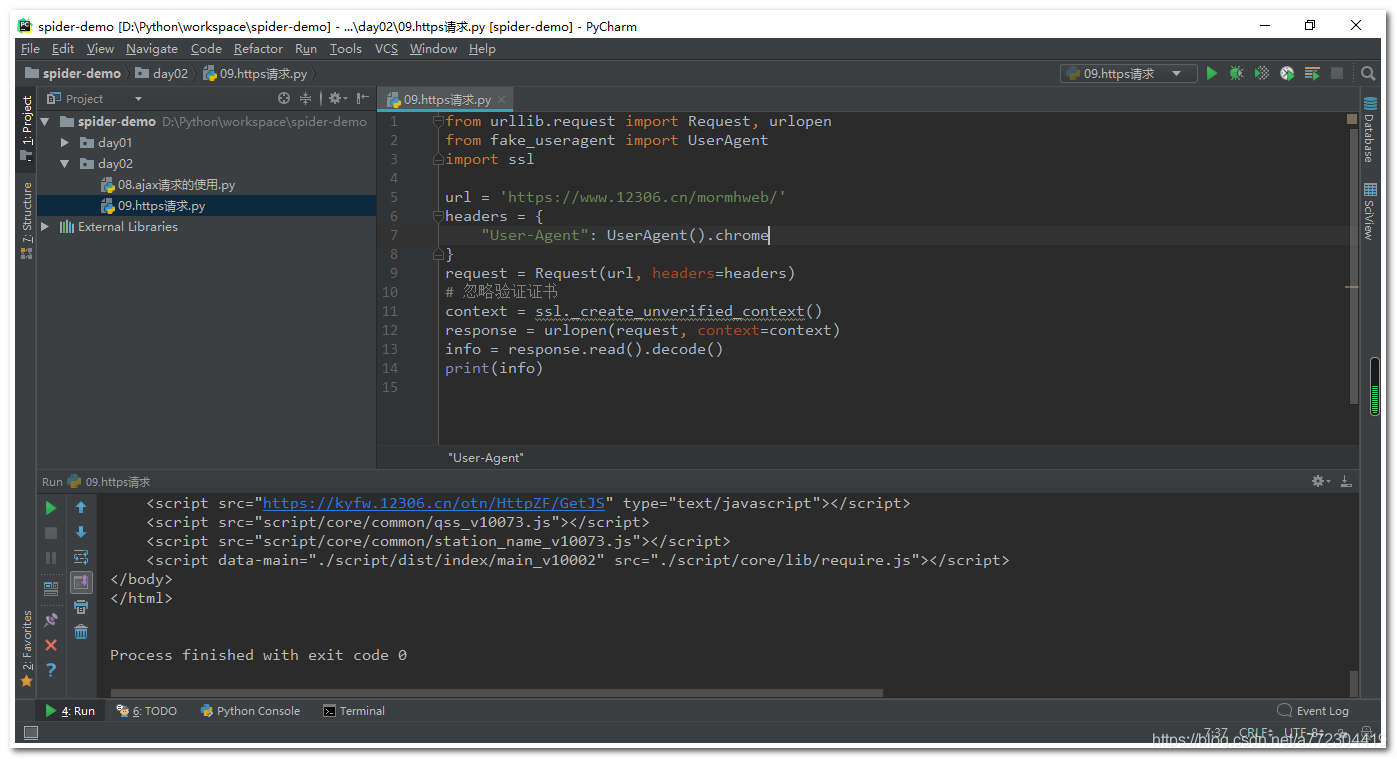This screenshot has height=759, width=1397.
Task: Restore layout in the Run panel
Action: [x=51, y=588]
